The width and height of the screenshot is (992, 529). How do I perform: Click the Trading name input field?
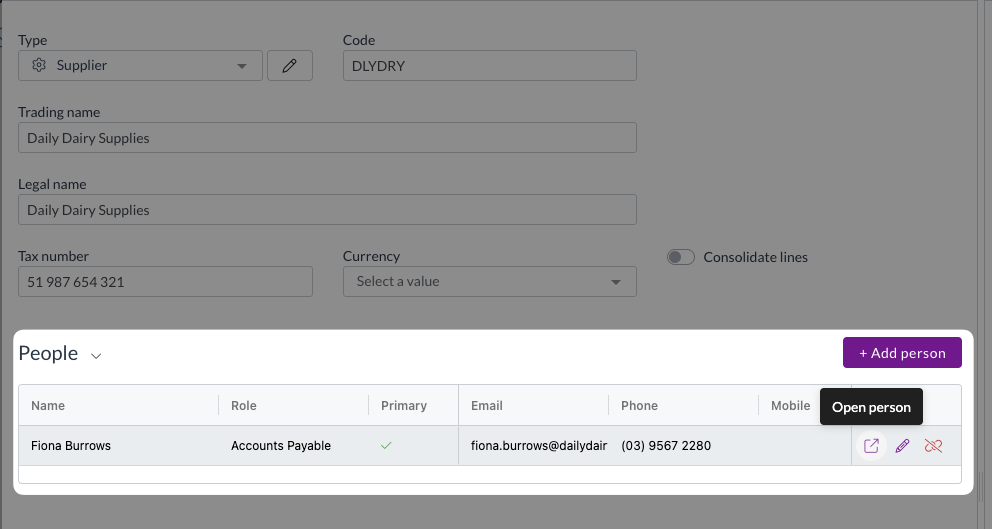[x=327, y=138]
